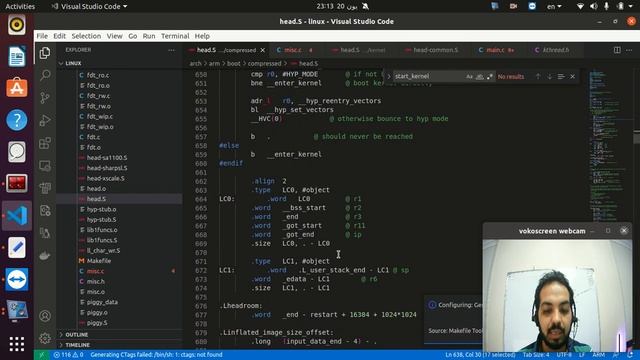
Task: Open the Explorer view in activity bar
Action: click(45, 53)
